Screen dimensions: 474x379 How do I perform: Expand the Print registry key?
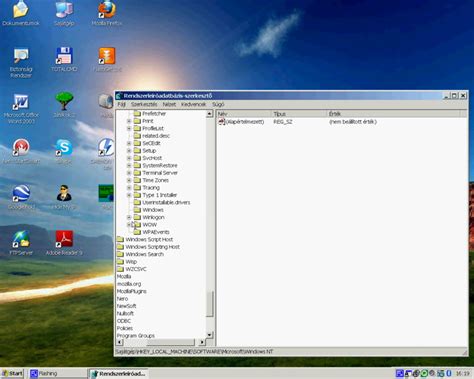point(129,121)
